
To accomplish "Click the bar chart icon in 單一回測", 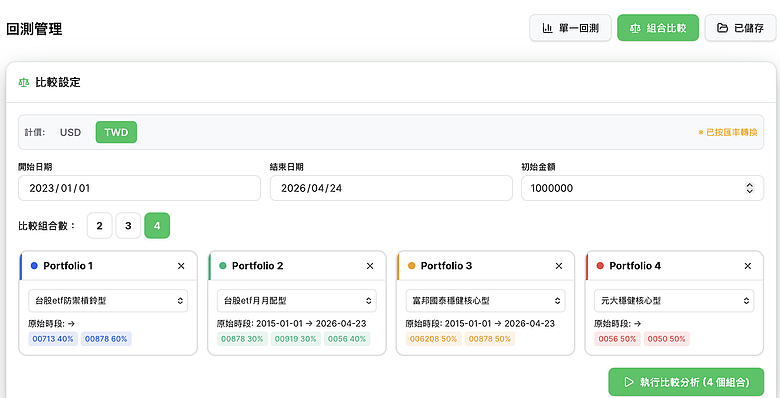I will tap(547, 28).
